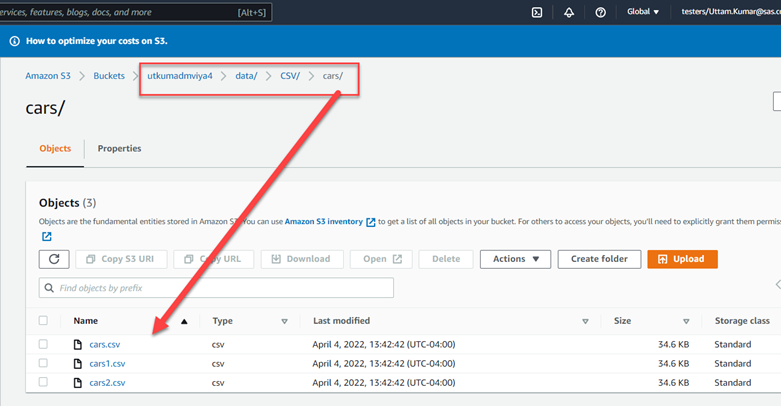Open data/ folder breadcrumb
Image resolution: width=781 pixels, height=406 pixels.
tap(246, 76)
